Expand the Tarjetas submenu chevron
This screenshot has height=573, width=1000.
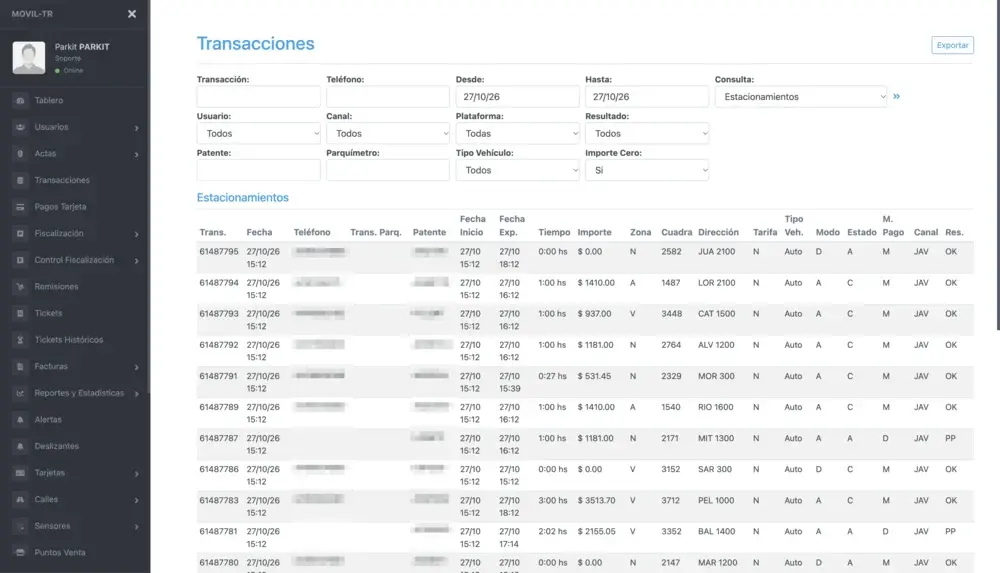point(136,473)
